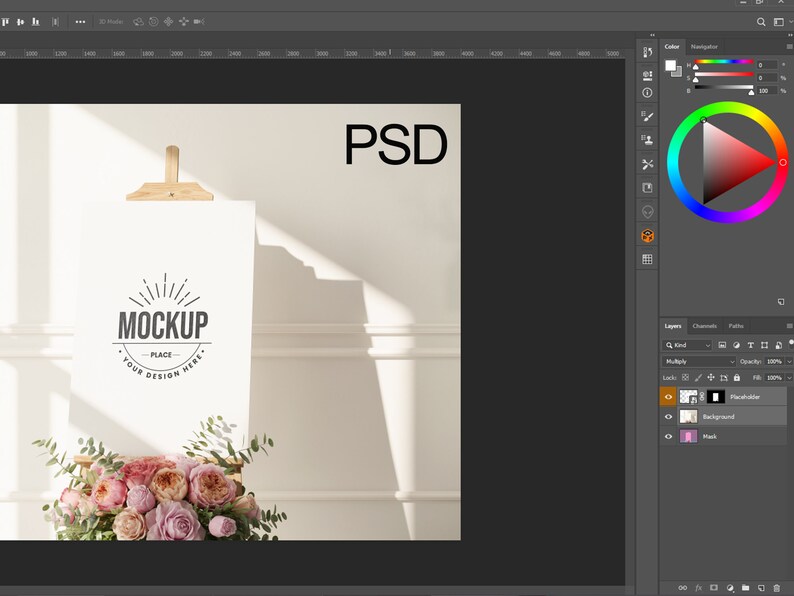Open the History panel icon
Image resolution: width=794 pixels, height=596 pixels.
point(647,52)
